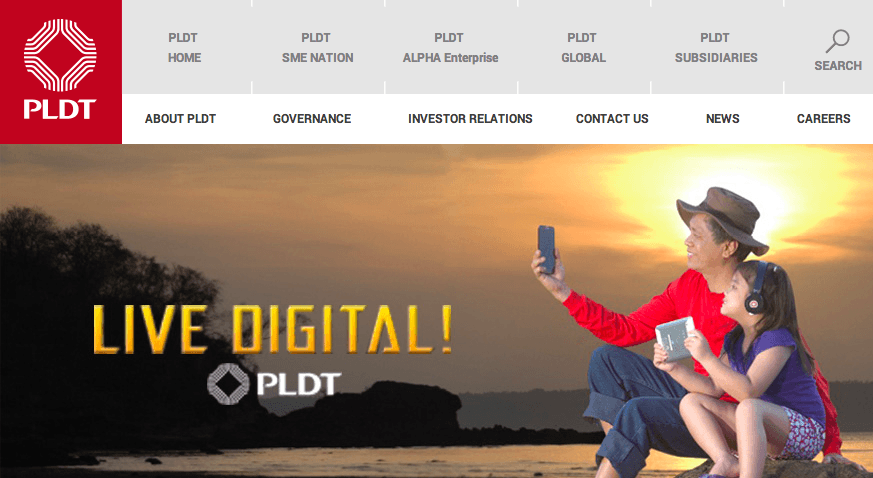
Task: Open the CAREERS page
Action: pyautogui.click(x=823, y=119)
